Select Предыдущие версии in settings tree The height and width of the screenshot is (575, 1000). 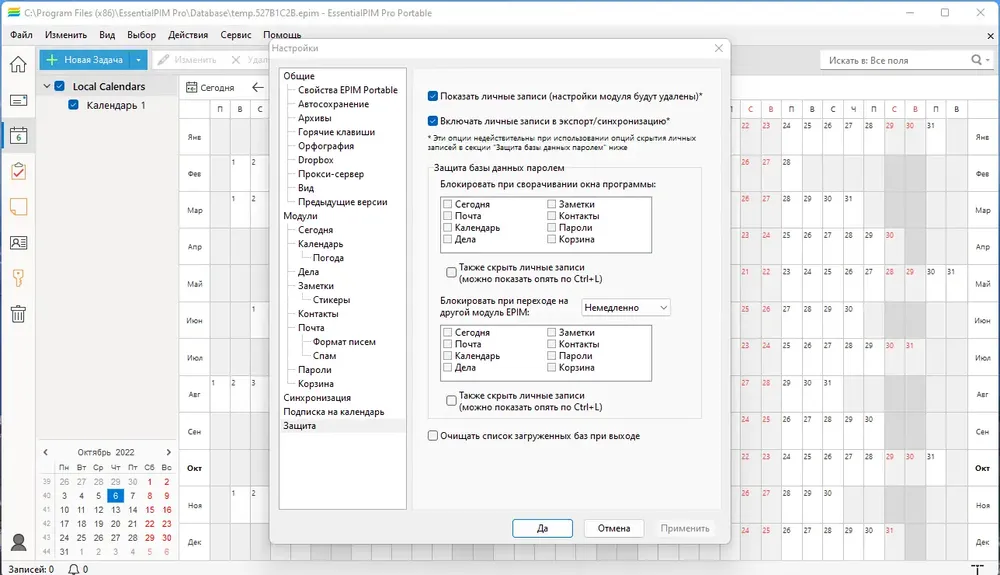tap(342, 202)
